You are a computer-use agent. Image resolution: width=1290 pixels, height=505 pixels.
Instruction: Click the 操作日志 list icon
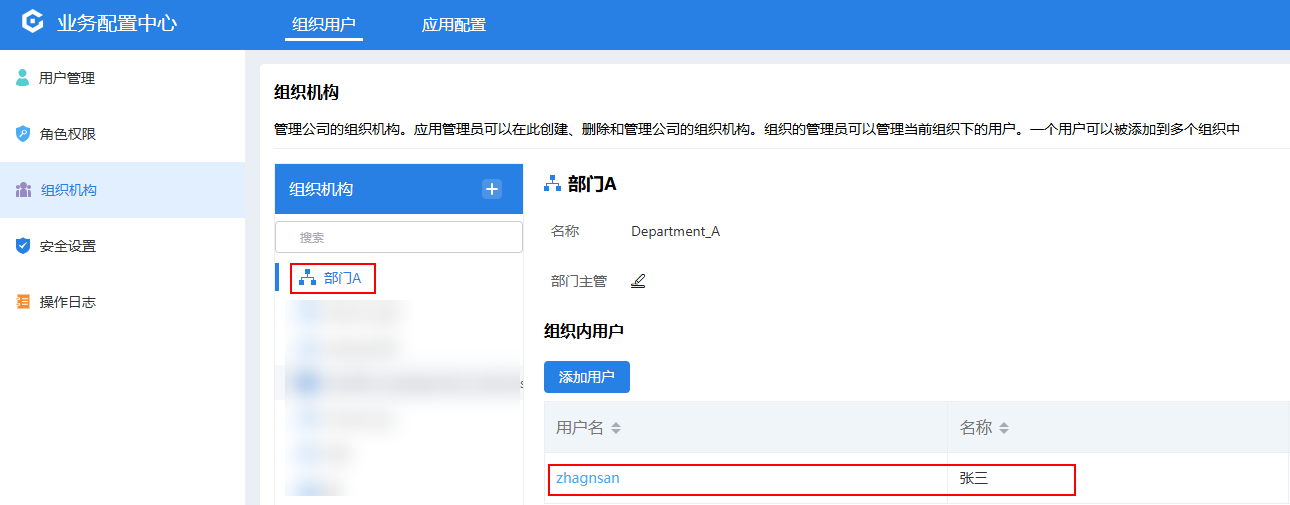tap(23, 302)
